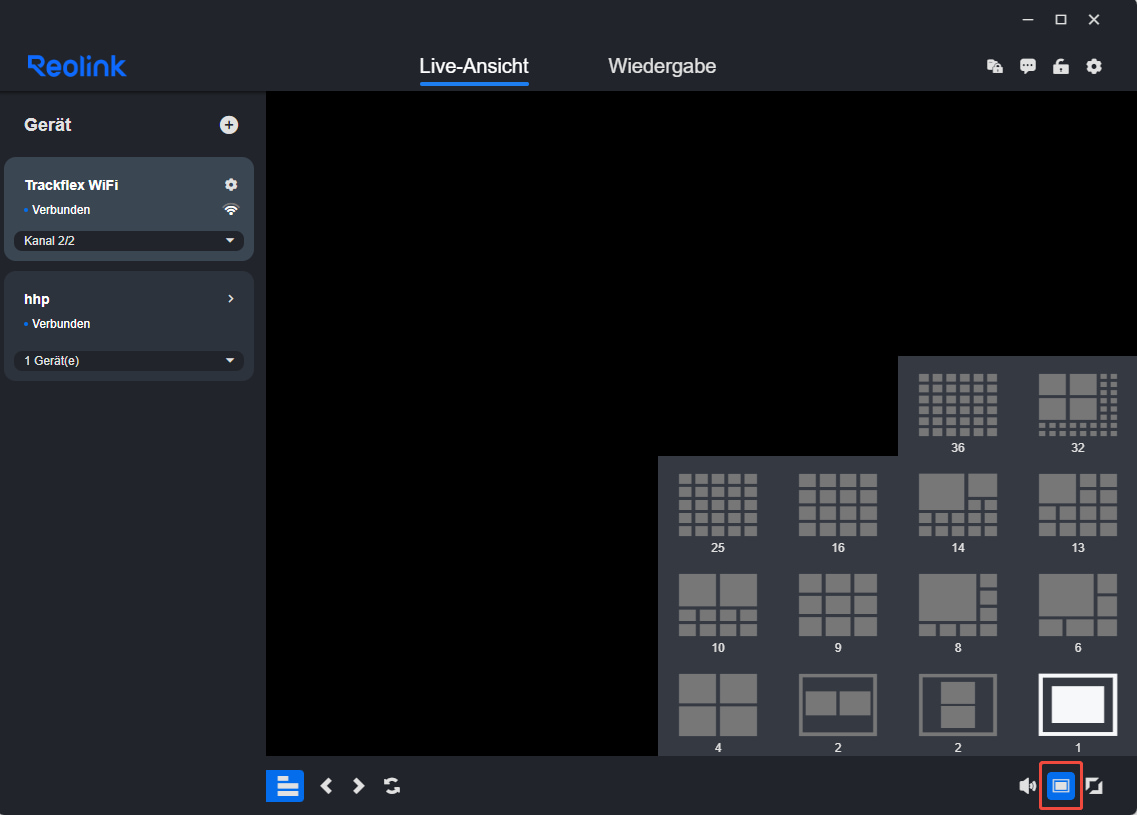Screen dimensions: 1137x815
Task: Click Verbunden status under hhp
Action: pos(61,323)
